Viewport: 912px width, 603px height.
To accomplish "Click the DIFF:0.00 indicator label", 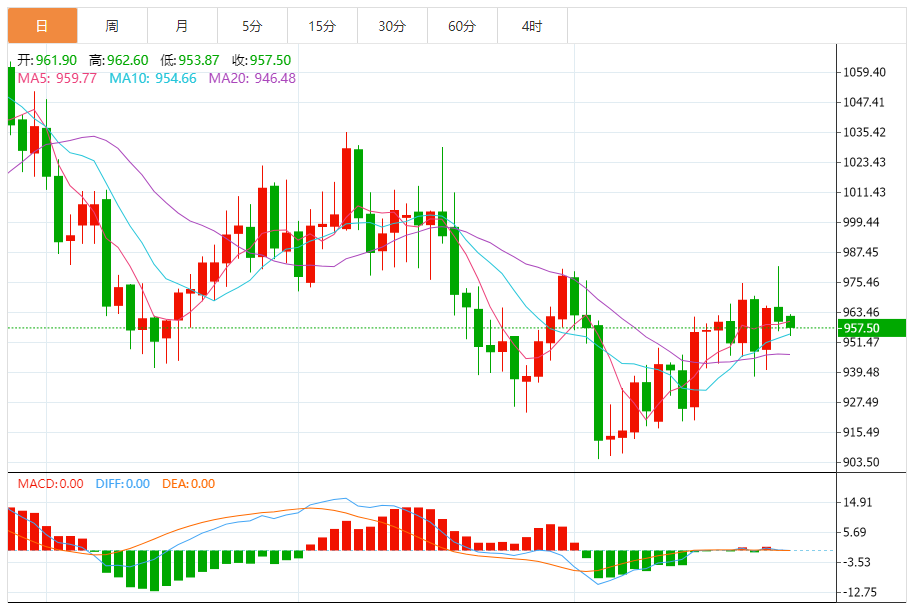I will coord(123,483).
